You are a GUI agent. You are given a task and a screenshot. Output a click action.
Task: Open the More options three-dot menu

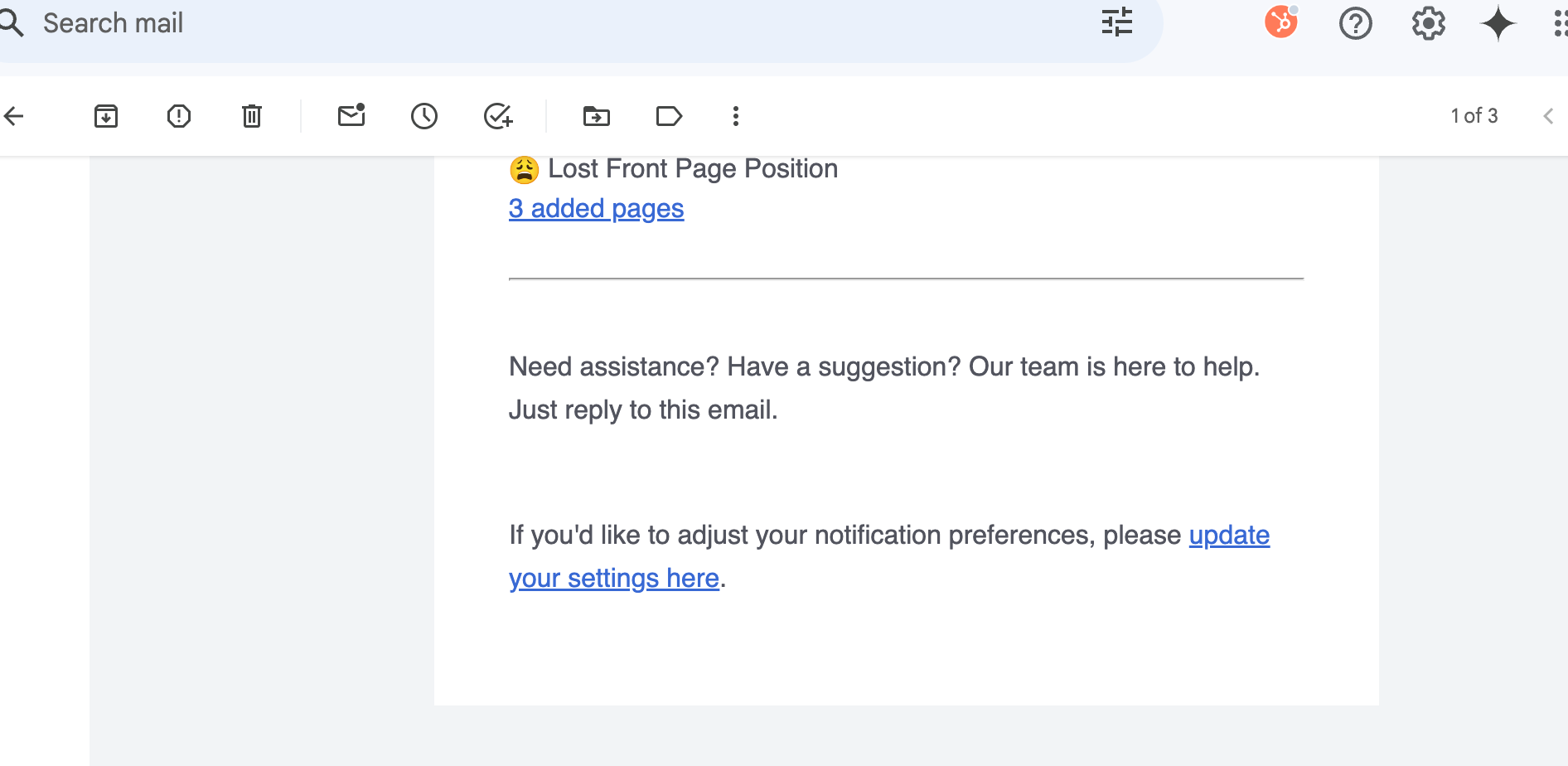click(736, 116)
